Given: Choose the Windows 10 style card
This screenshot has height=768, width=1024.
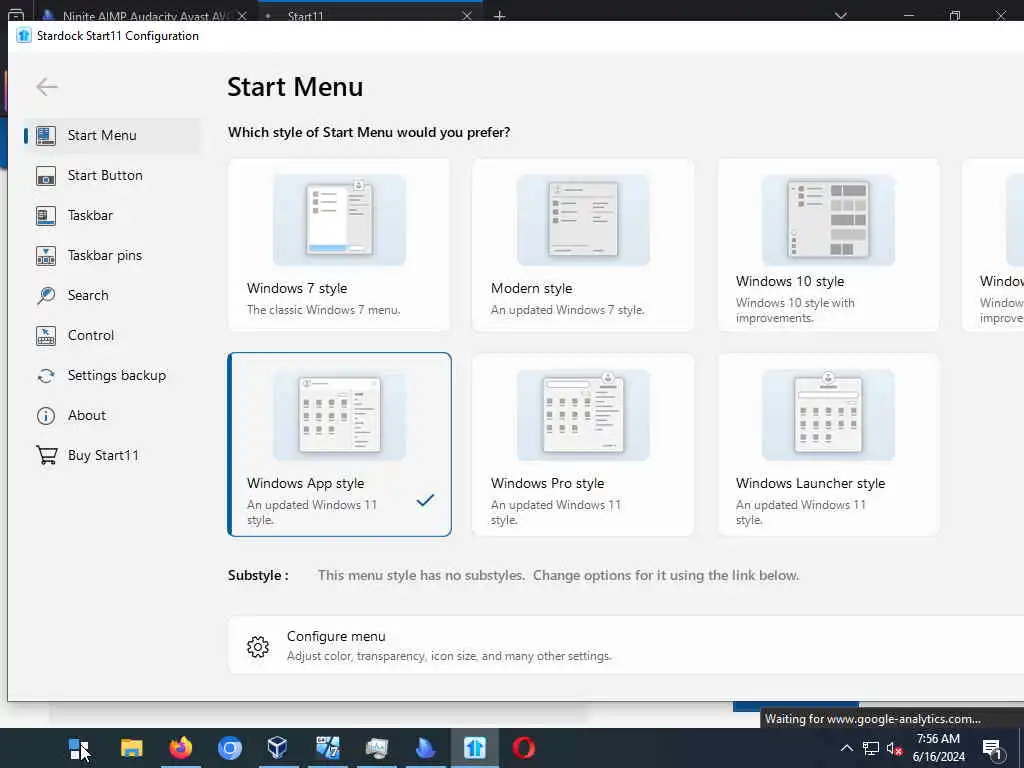Looking at the screenshot, I should coord(828,245).
